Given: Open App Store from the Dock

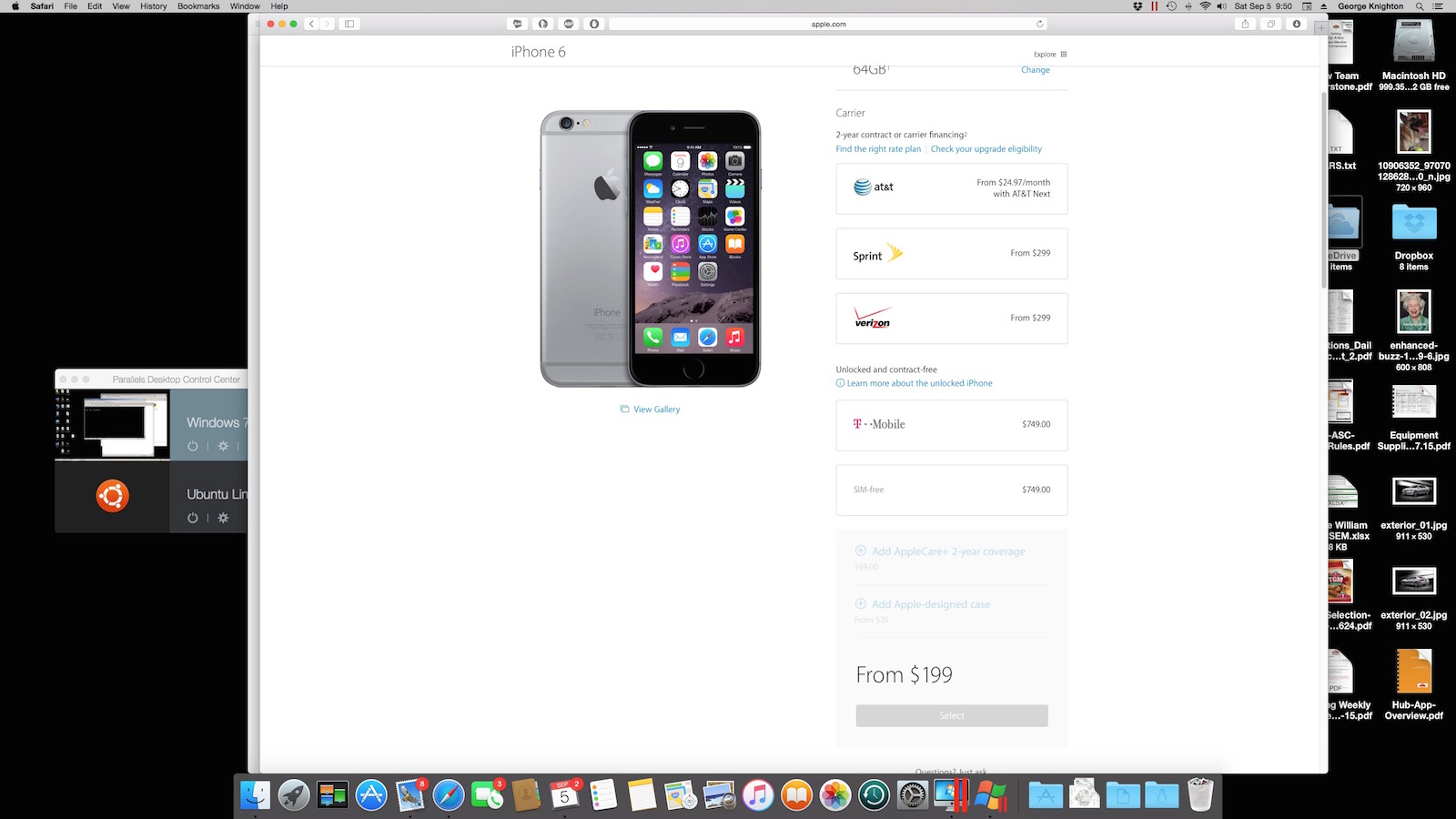Looking at the screenshot, I should point(371,795).
